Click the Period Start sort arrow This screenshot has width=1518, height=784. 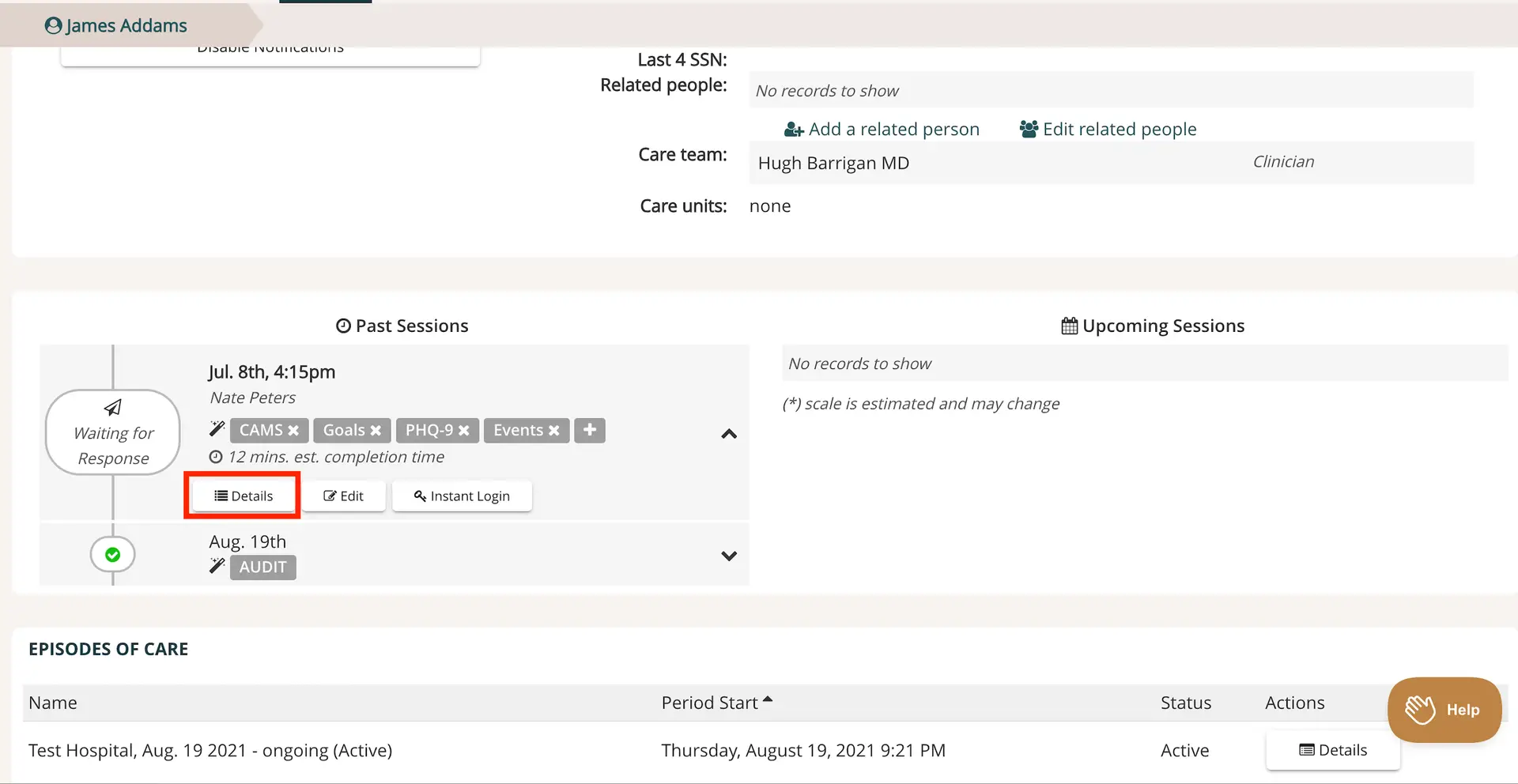coord(768,698)
